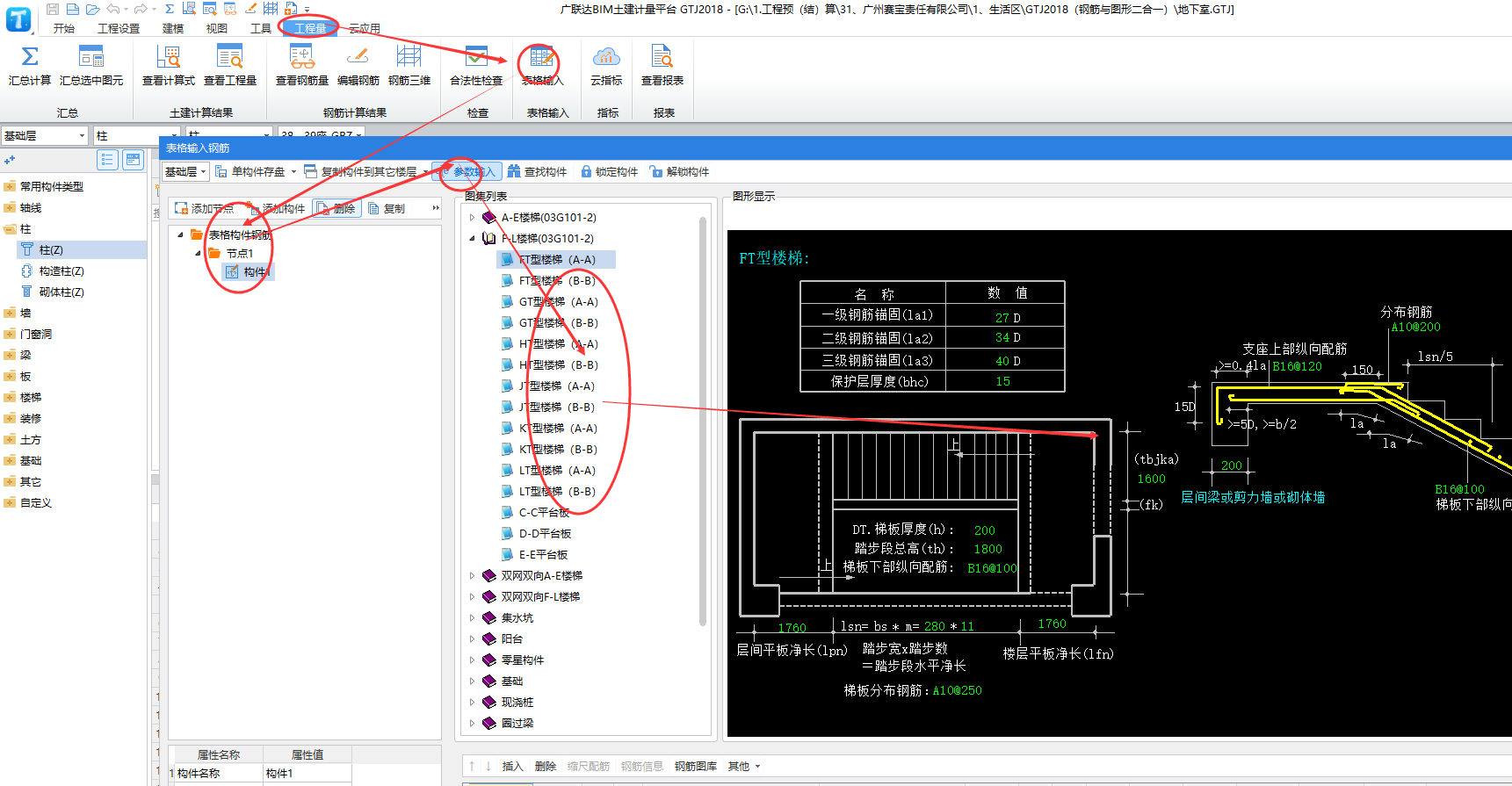
Task: Expand 现浇桩 atlas node
Action: [472, 702]
